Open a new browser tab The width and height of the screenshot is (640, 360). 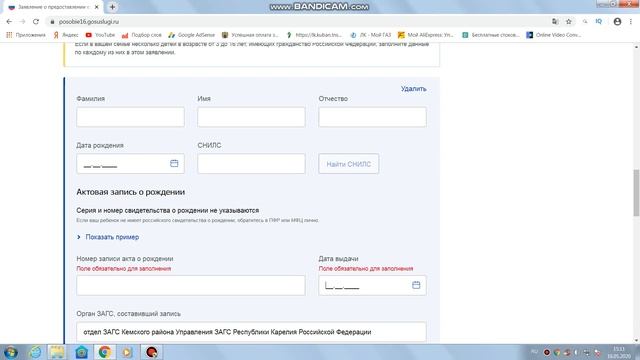click(x=112, y=7)
